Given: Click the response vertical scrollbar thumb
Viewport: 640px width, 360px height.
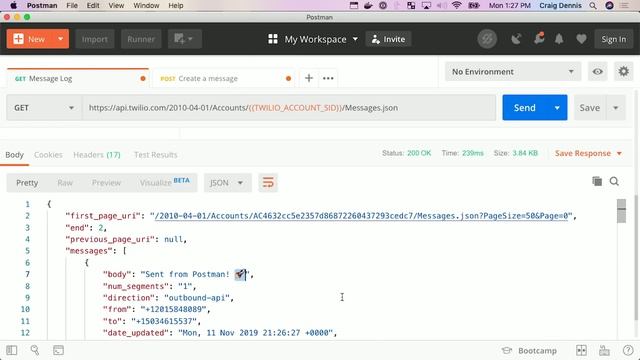Looking at the screenshot, I should [621, 211].
